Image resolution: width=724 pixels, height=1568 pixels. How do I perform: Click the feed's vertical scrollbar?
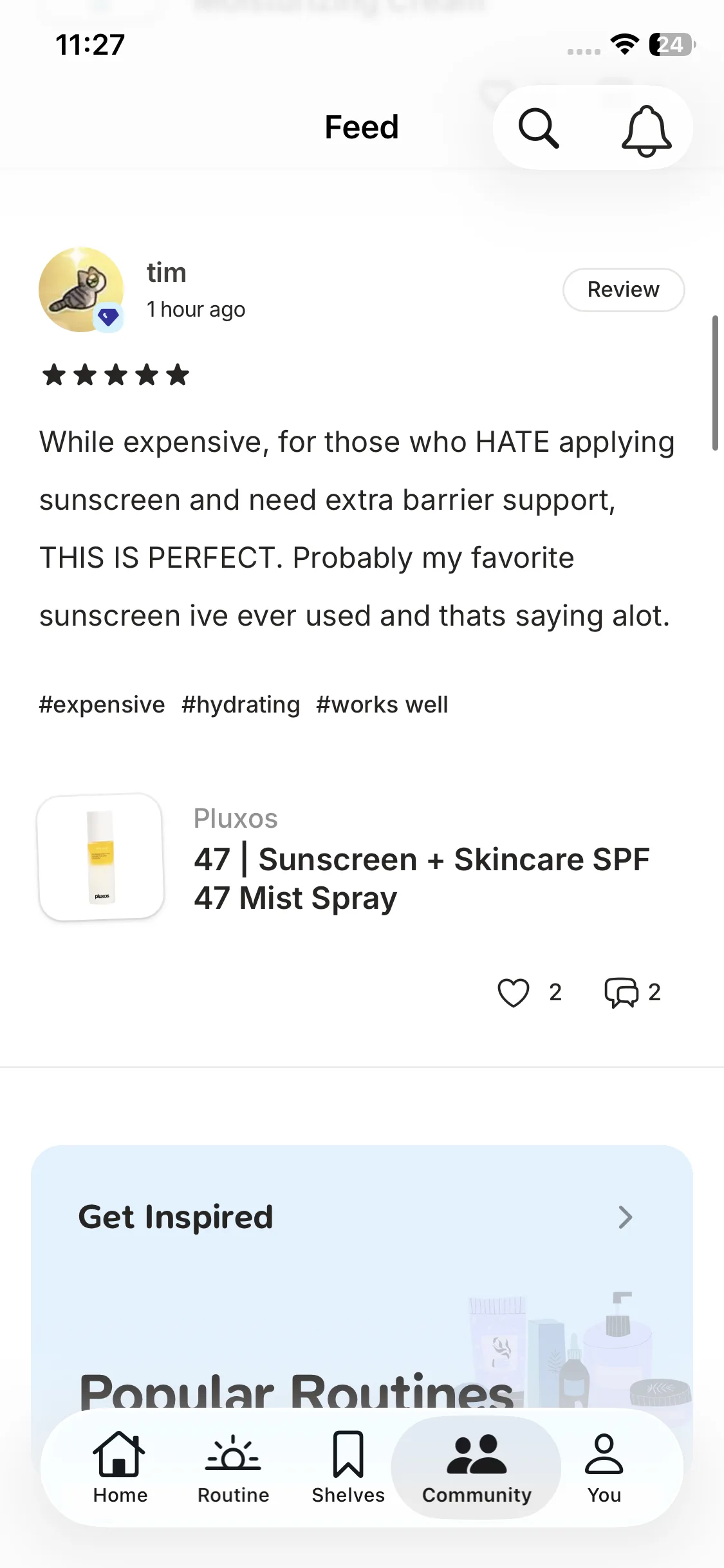coord(714,383)
